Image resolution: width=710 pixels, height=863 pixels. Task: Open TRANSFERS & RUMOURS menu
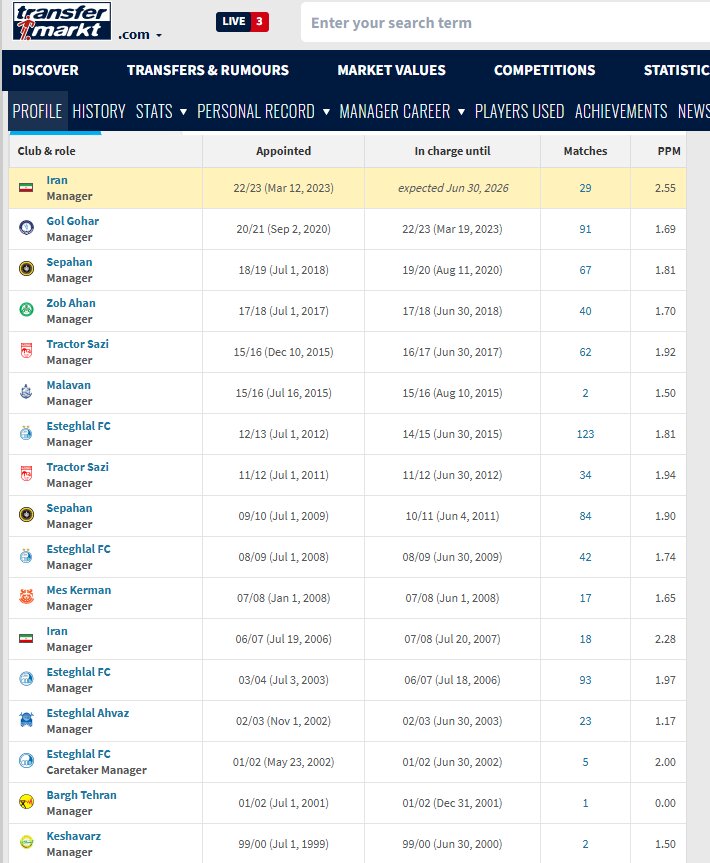click(208, 70)
